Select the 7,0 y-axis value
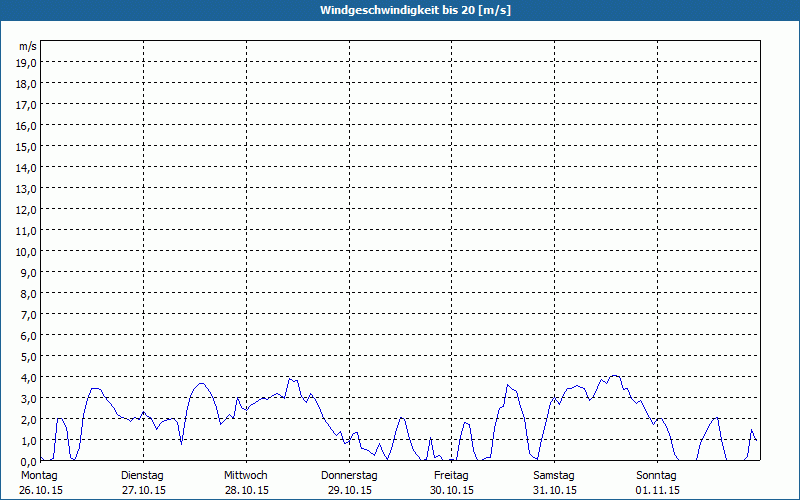 (29, 315)
